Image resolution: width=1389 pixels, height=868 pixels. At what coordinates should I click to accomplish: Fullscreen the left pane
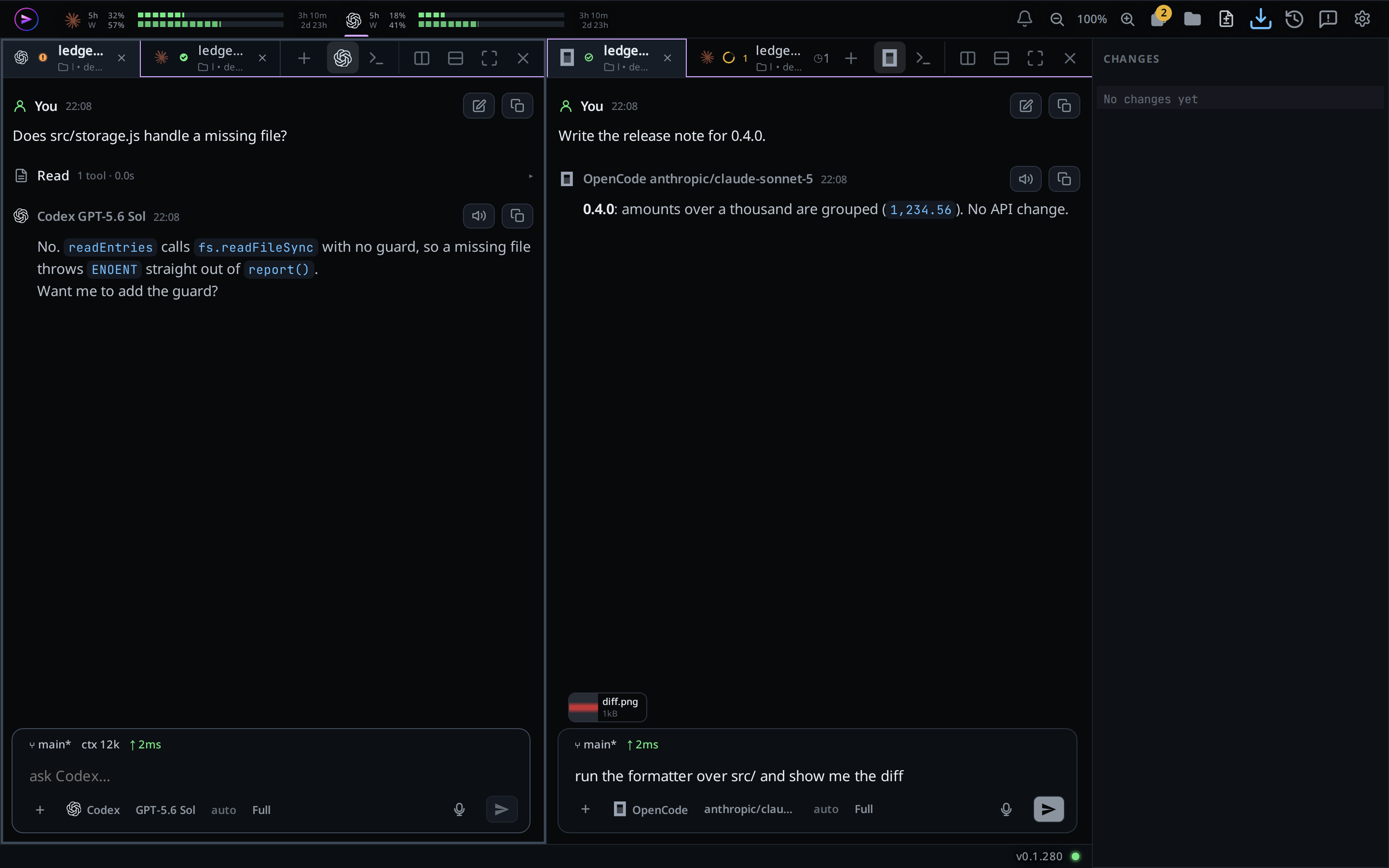(x=489, y=58)
